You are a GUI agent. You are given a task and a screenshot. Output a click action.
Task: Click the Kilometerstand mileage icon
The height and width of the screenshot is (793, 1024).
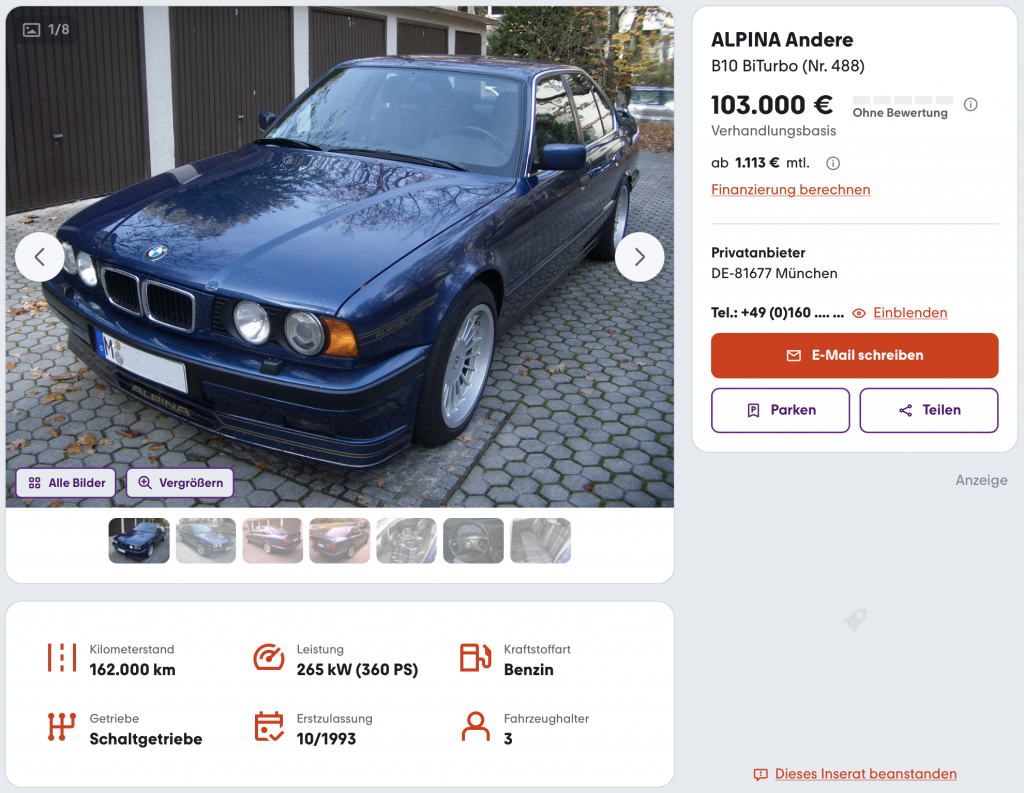(x=62, y=658)
